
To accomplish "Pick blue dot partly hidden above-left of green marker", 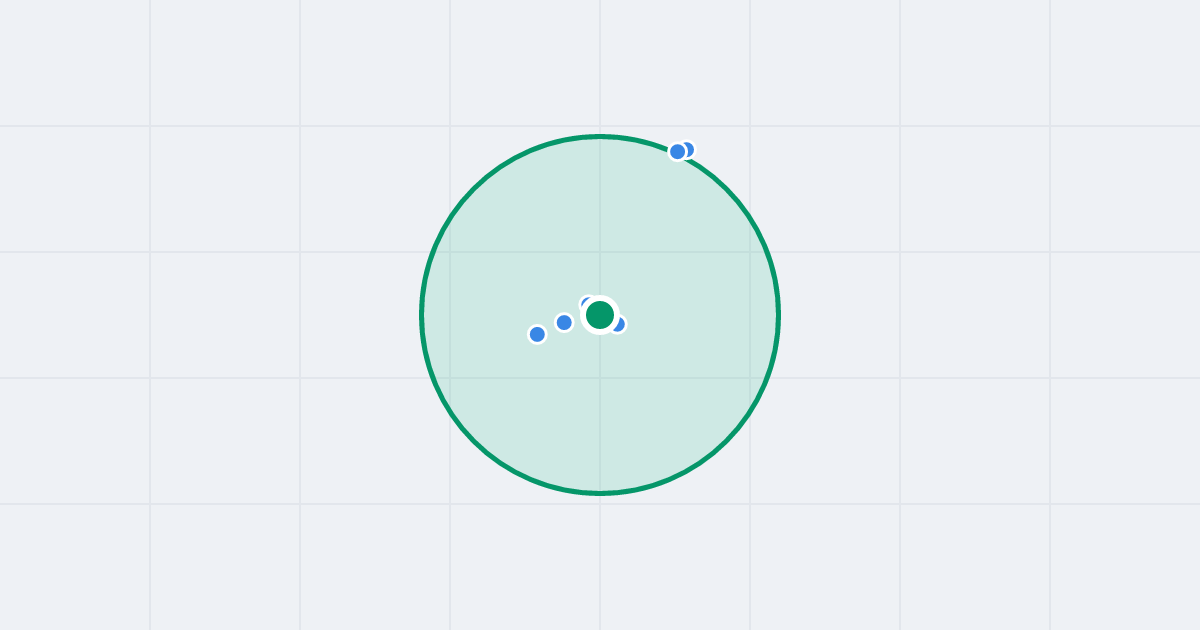I will 587,303.
